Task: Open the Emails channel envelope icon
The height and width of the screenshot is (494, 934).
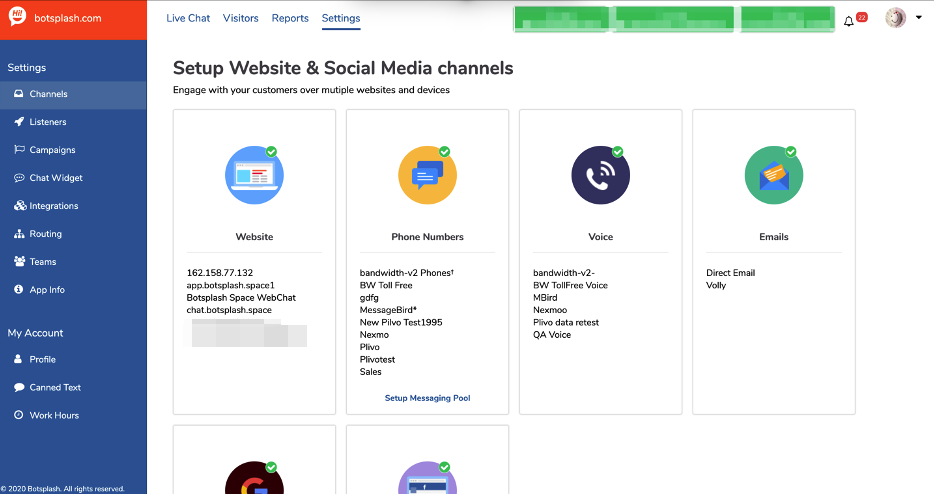Action: point(774,175)
